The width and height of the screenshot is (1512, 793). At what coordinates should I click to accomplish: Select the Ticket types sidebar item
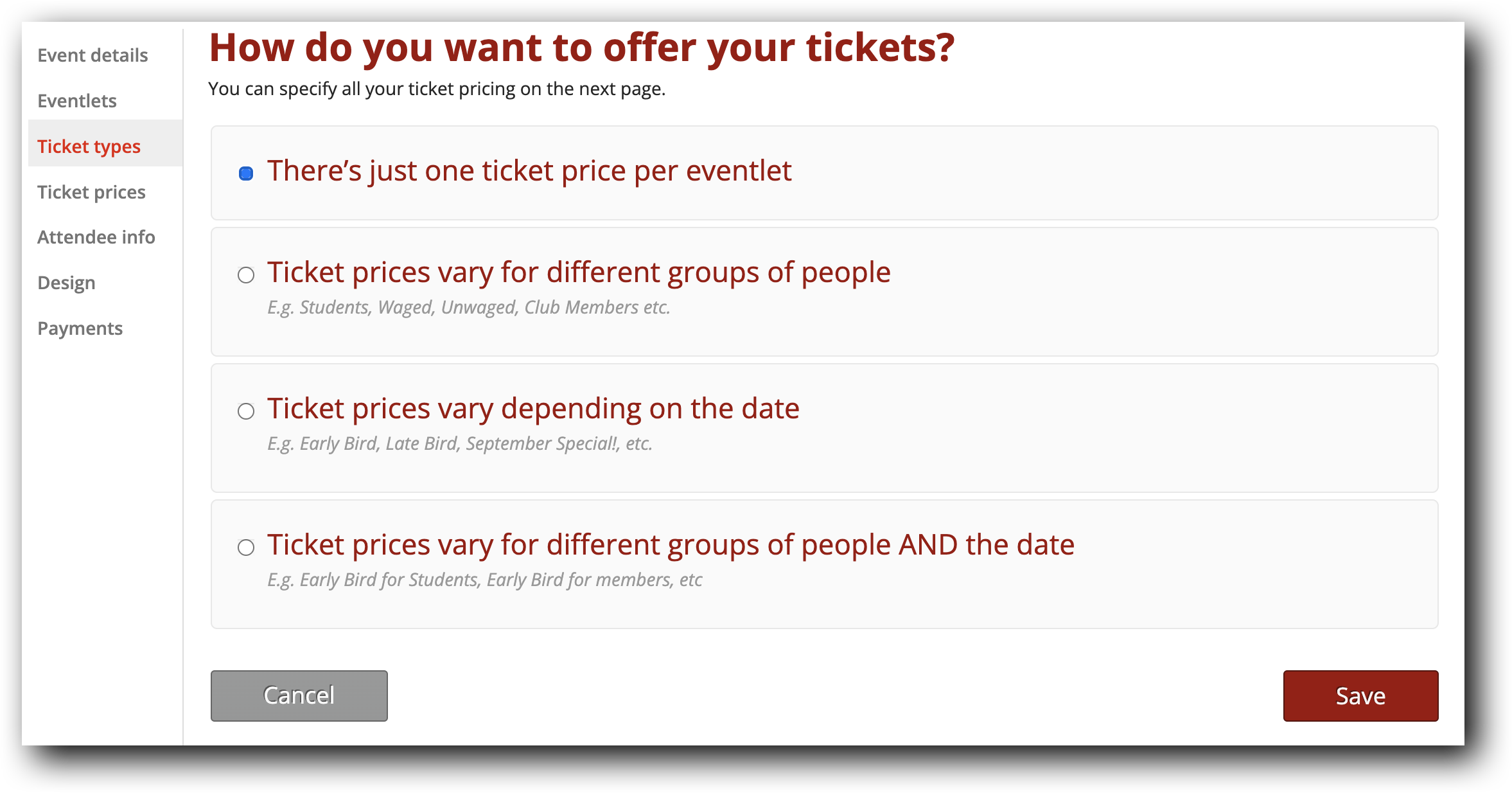pyautogui.click(x=89, y=147)
